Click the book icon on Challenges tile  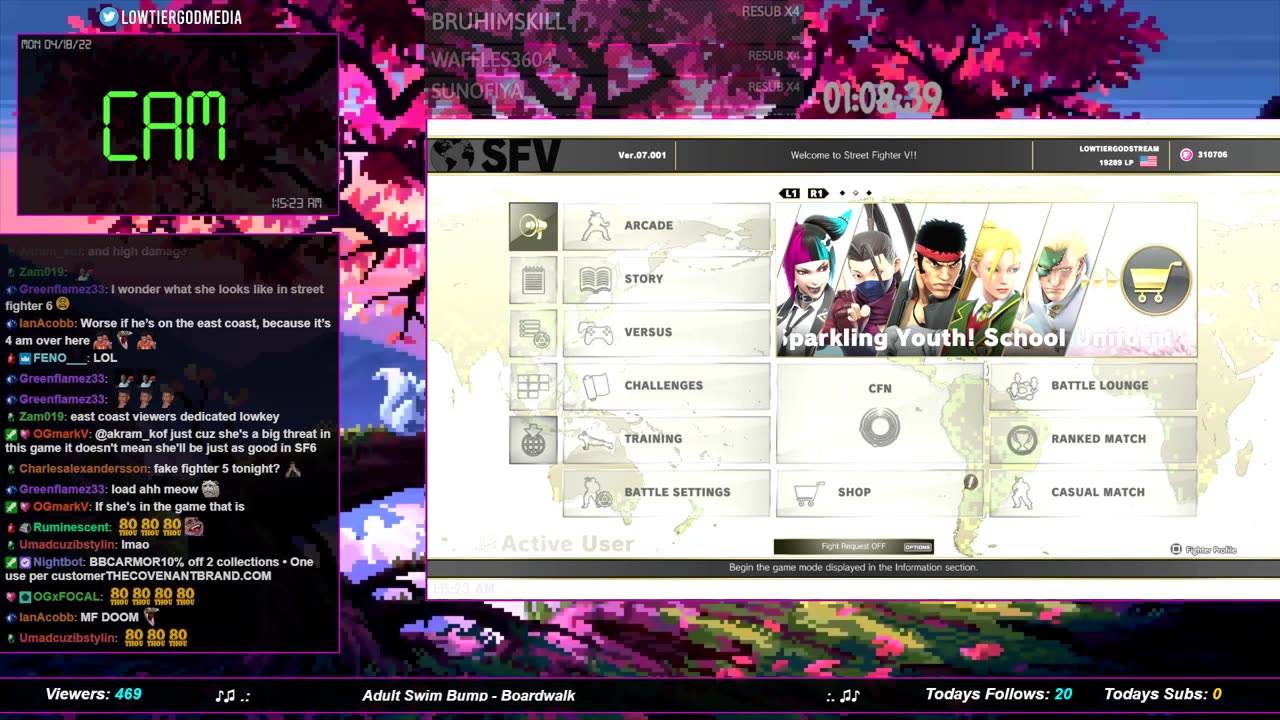[x=596, y=386]
